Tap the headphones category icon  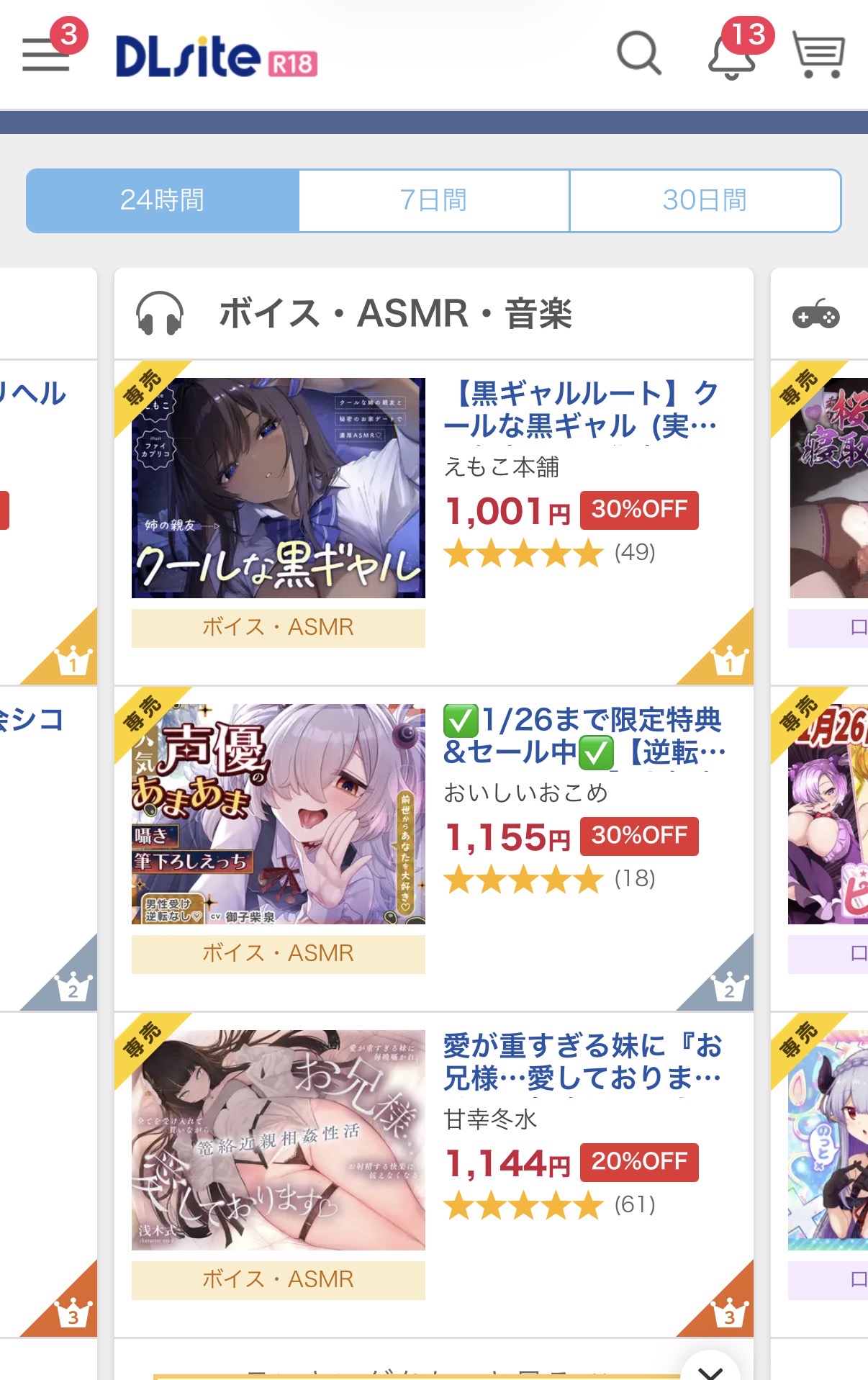[x=160, y=313]
